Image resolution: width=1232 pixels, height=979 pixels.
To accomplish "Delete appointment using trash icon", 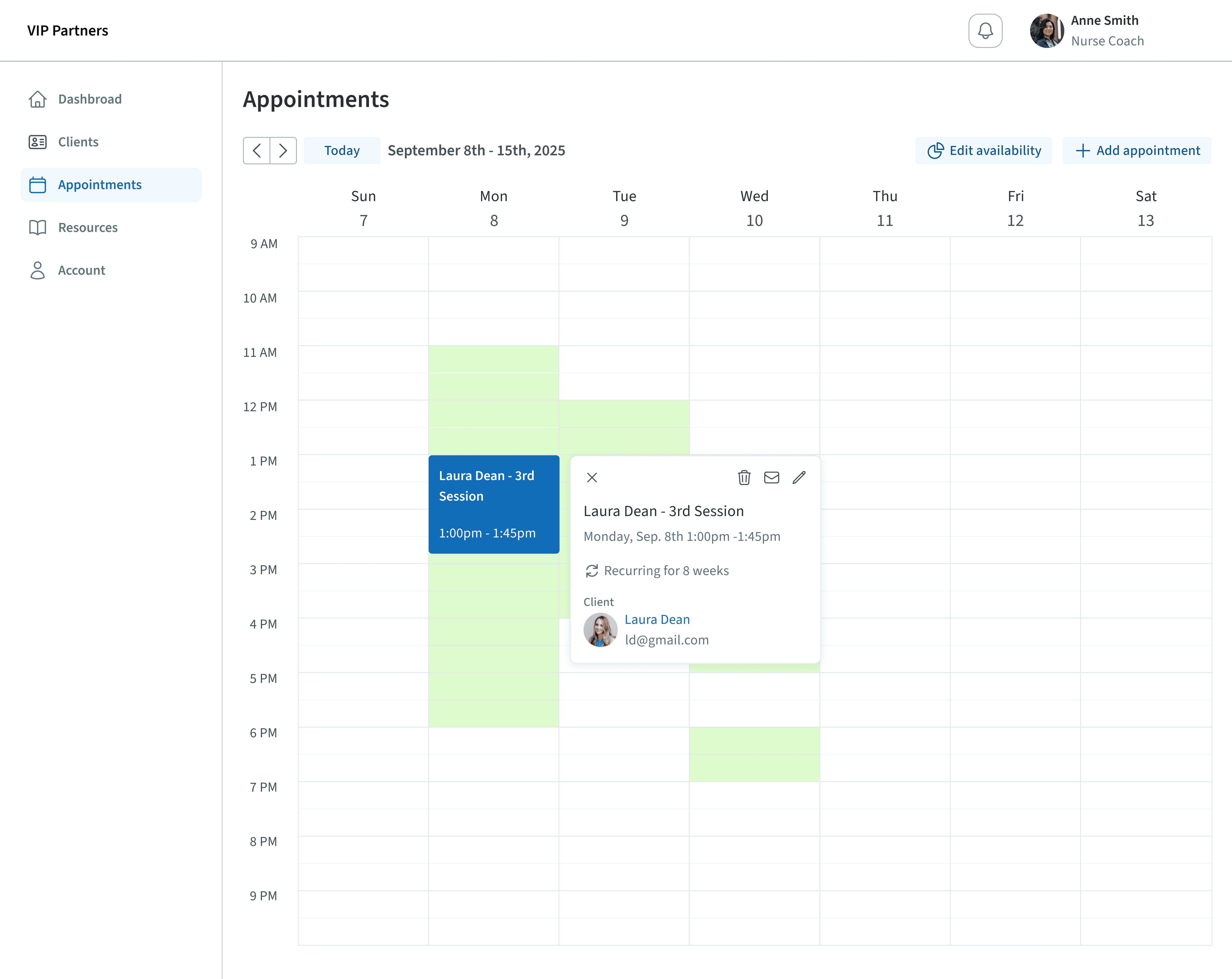I will 743,477.
